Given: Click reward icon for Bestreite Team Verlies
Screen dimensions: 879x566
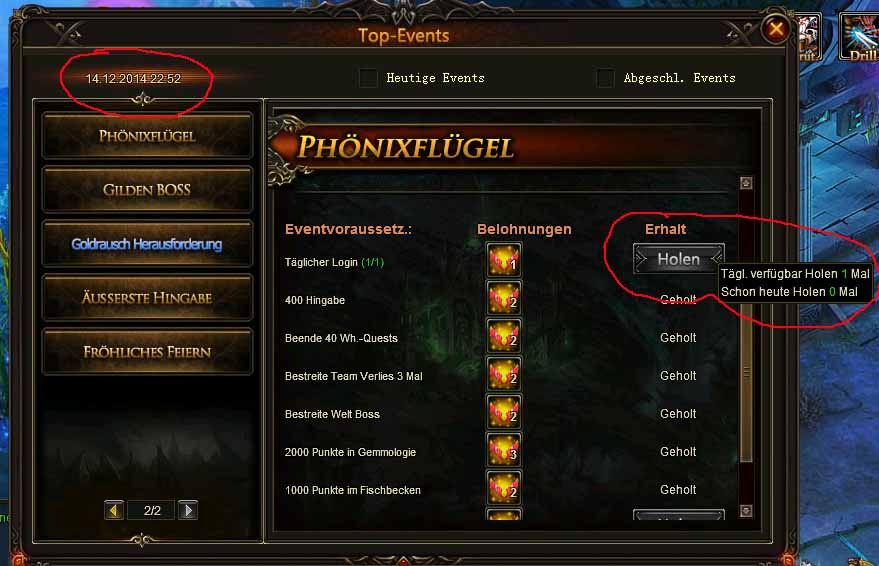Looking at the screenshot, I should pyautogui.click(x=504, y=375).
